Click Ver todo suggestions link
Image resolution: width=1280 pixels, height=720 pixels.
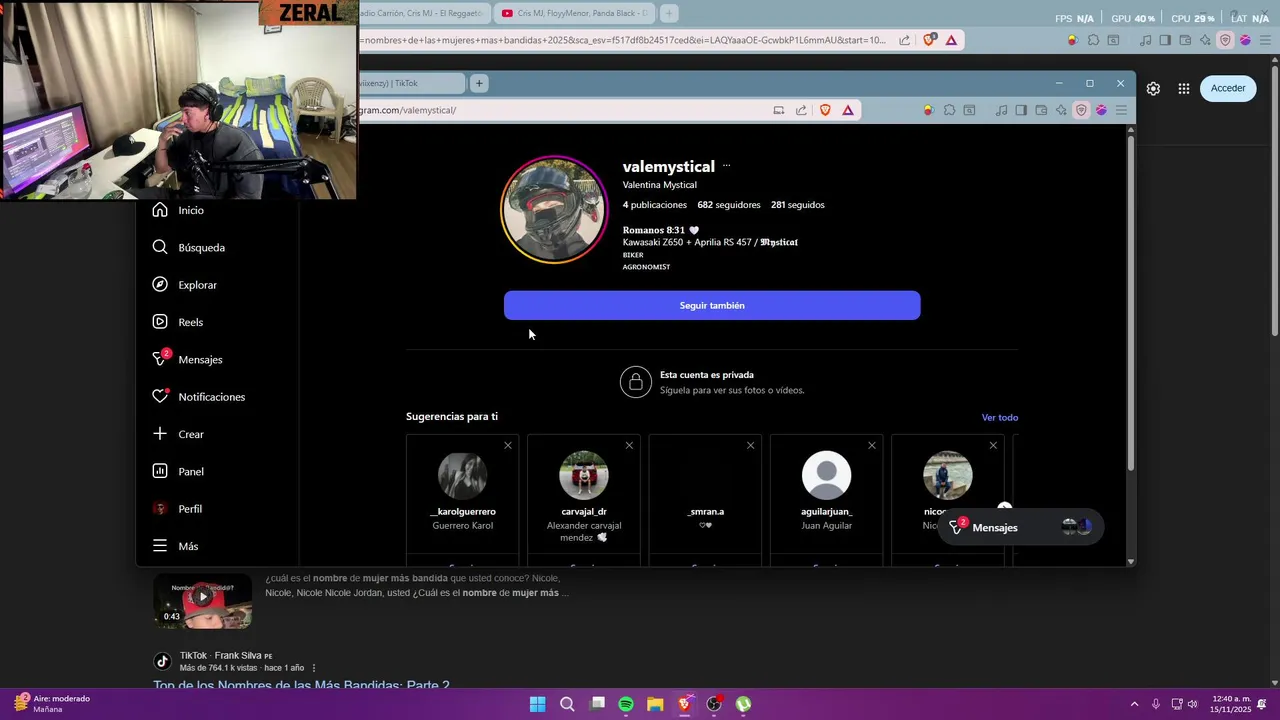1000,417
